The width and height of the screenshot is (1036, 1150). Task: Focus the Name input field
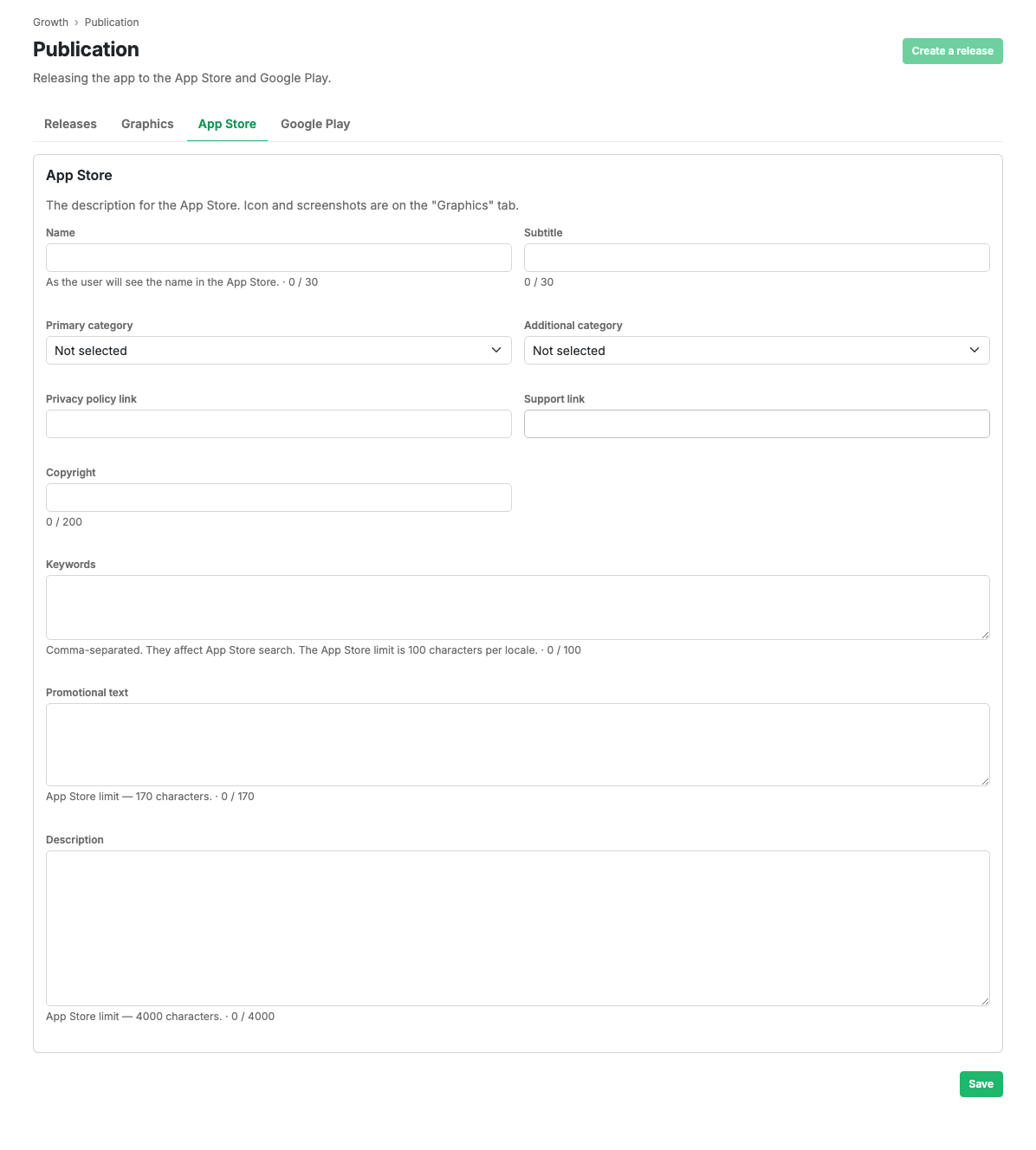coord(279,257)
